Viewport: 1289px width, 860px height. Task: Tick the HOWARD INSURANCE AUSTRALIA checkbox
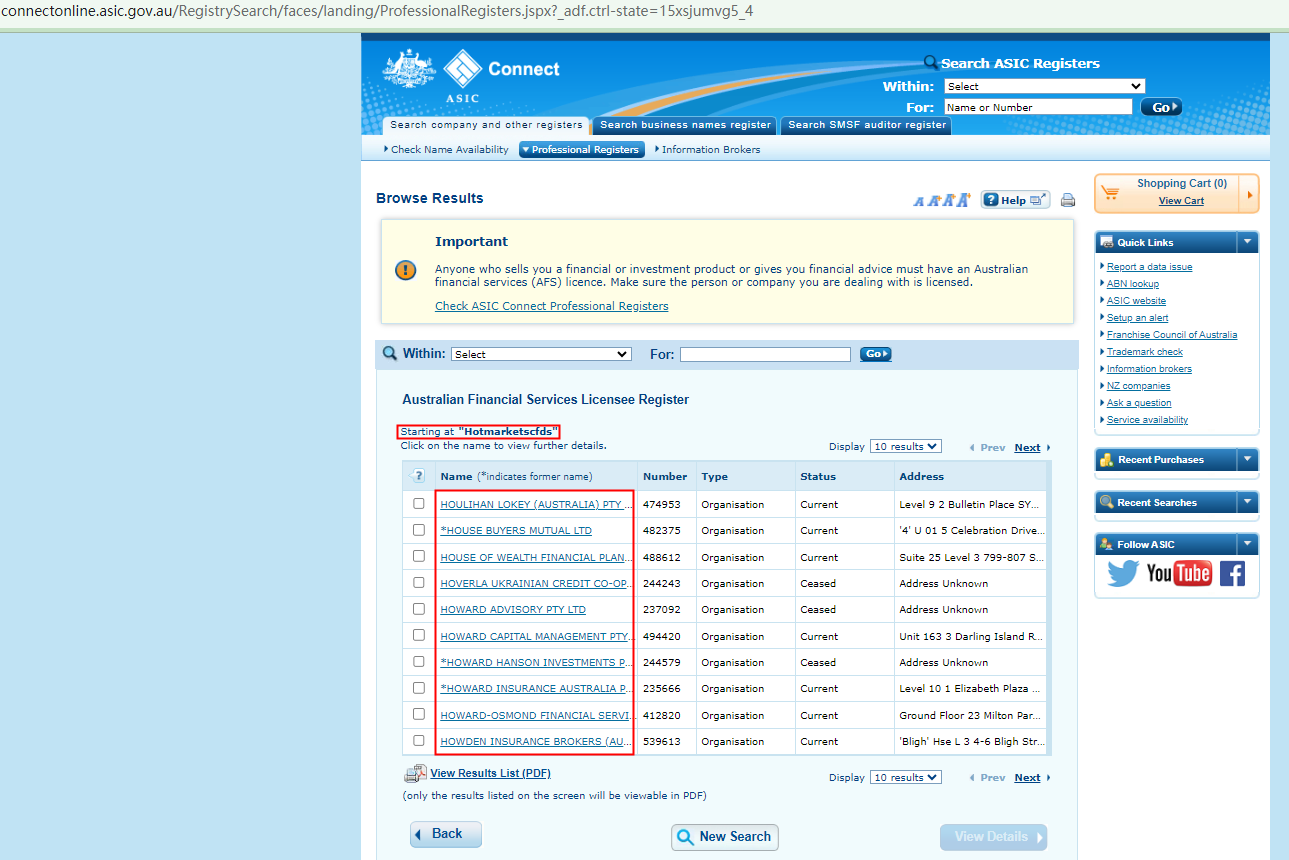419,688
